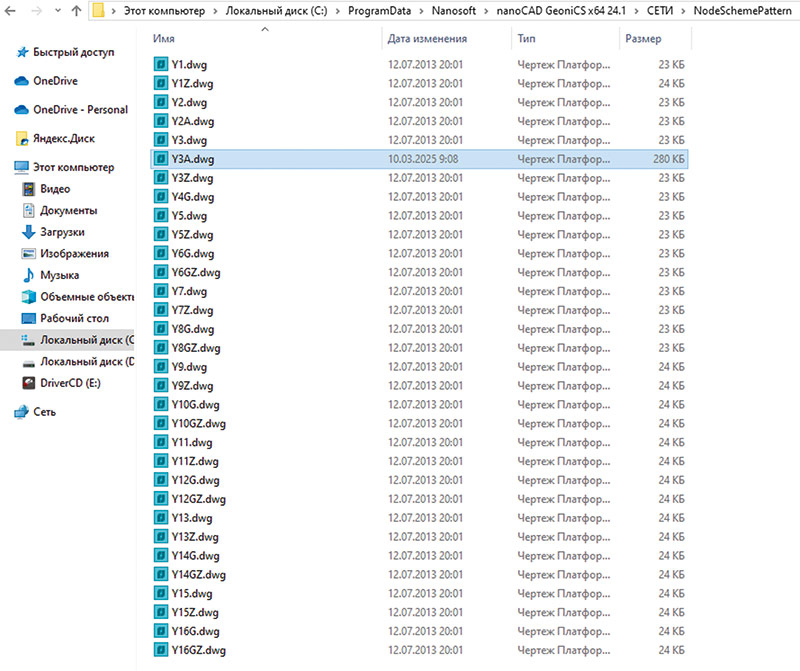Sort files by Имя column header
800x671 pixels.
(166, 39)
